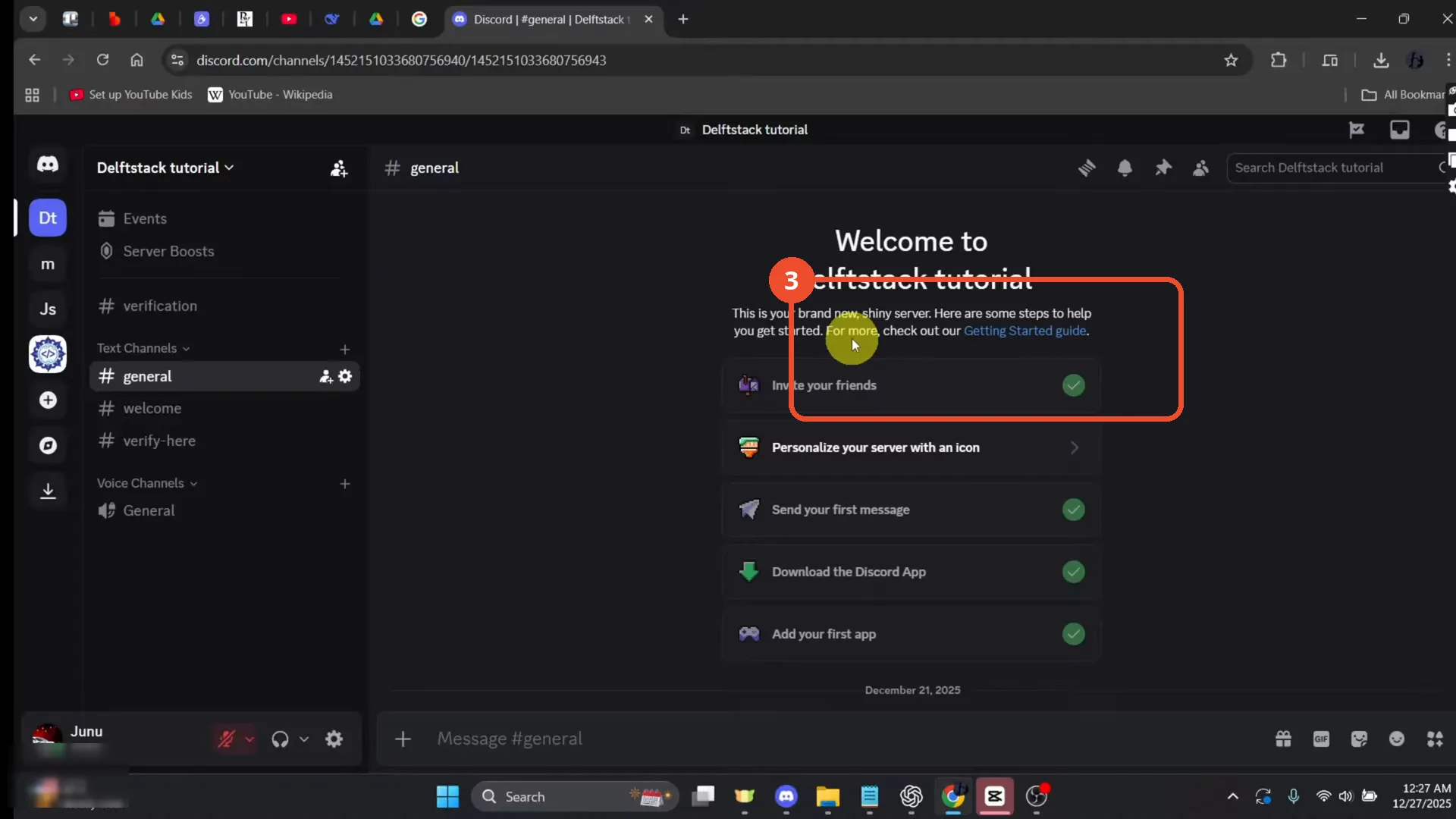Viewport: 1456px width, 819px height.
Task: Open Apps launcher icon in message bar
Action: (x=1435, y=739)
